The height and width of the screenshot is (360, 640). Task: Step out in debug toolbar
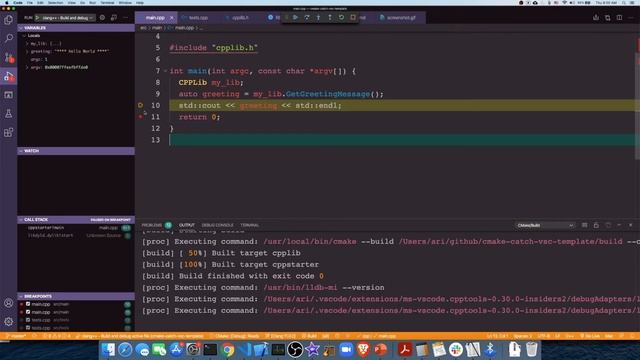pyautogui.click(x=330, y=18)
